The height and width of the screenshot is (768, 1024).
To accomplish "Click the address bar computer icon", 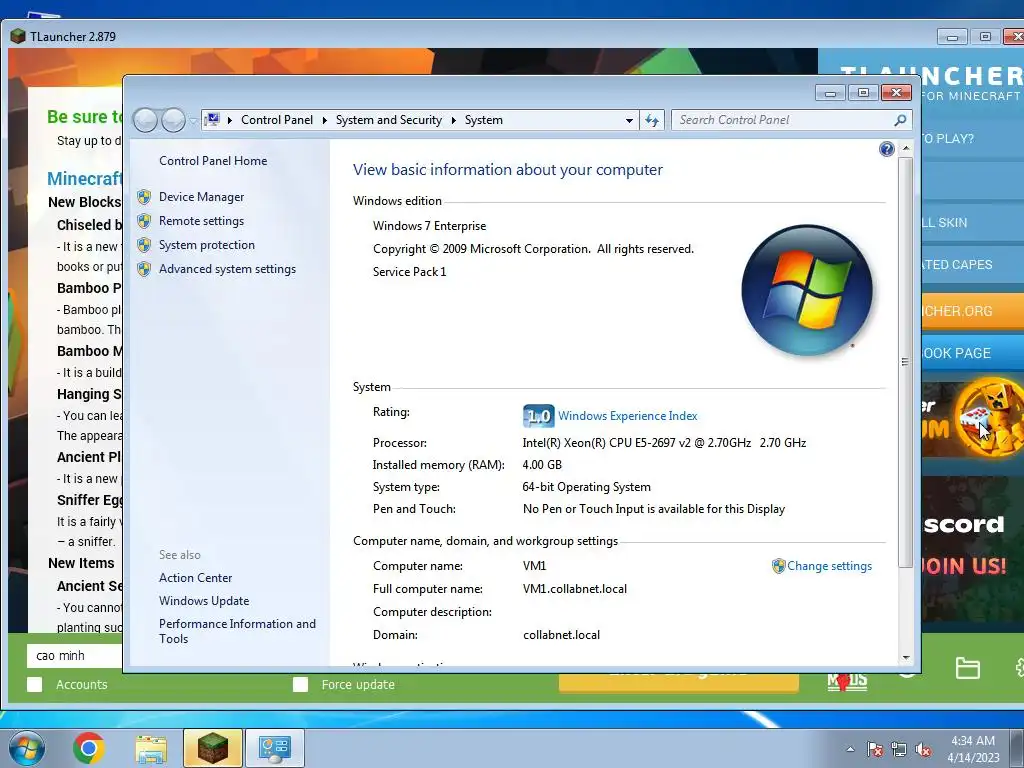I will 212,120.
